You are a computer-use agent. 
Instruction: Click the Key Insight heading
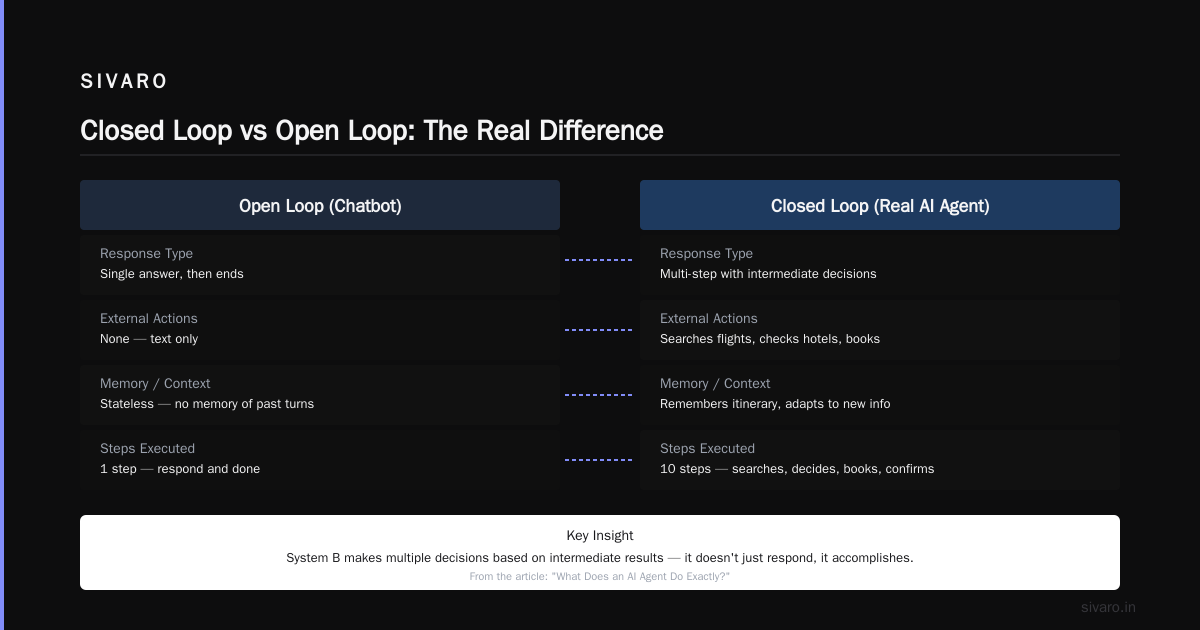pos(600,536)
